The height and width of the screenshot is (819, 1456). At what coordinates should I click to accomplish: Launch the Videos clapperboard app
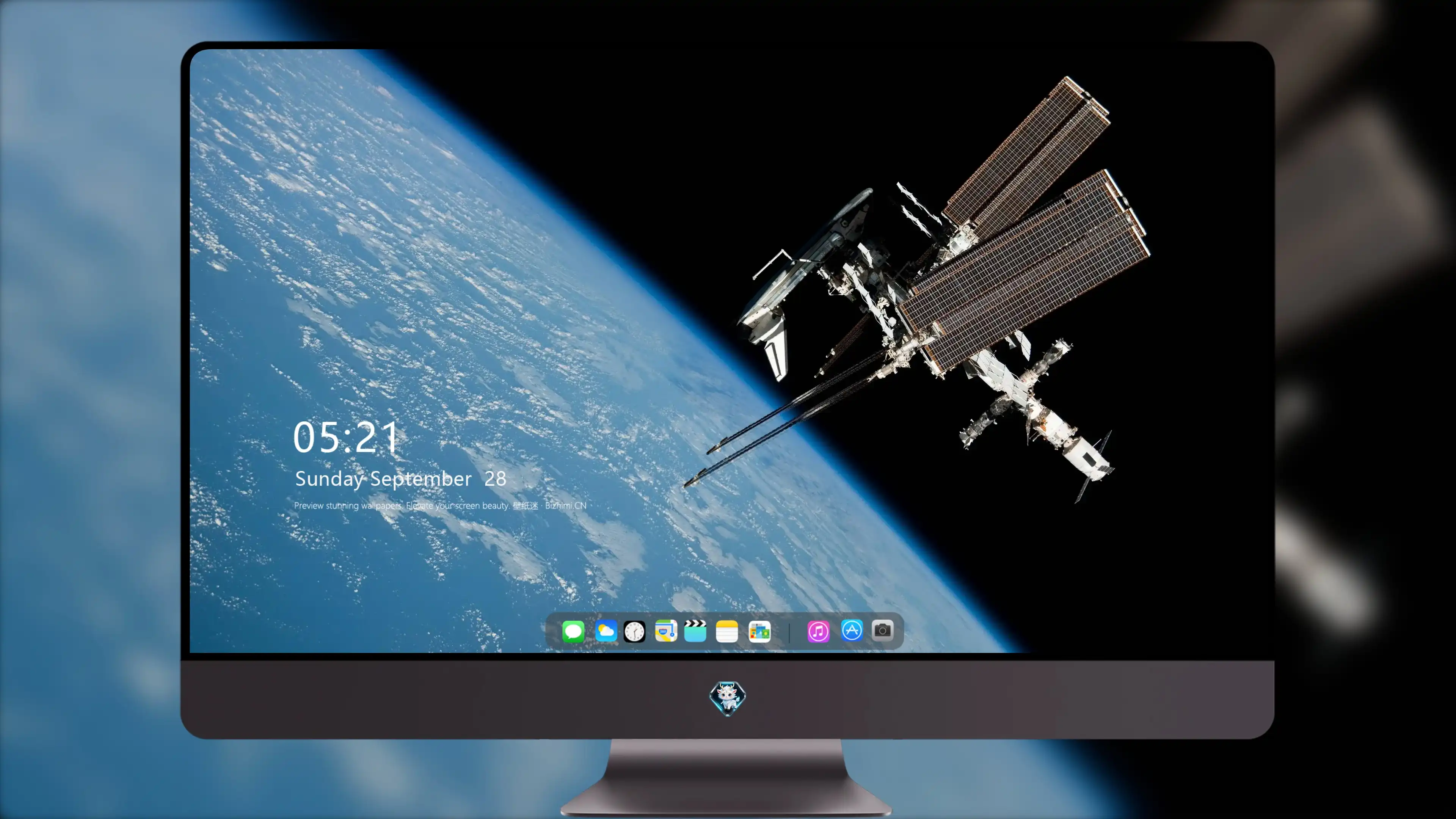point(695,631)
